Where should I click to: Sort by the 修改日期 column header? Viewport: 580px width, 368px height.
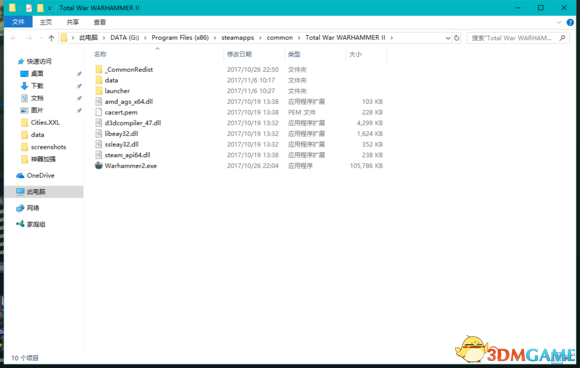239,54
